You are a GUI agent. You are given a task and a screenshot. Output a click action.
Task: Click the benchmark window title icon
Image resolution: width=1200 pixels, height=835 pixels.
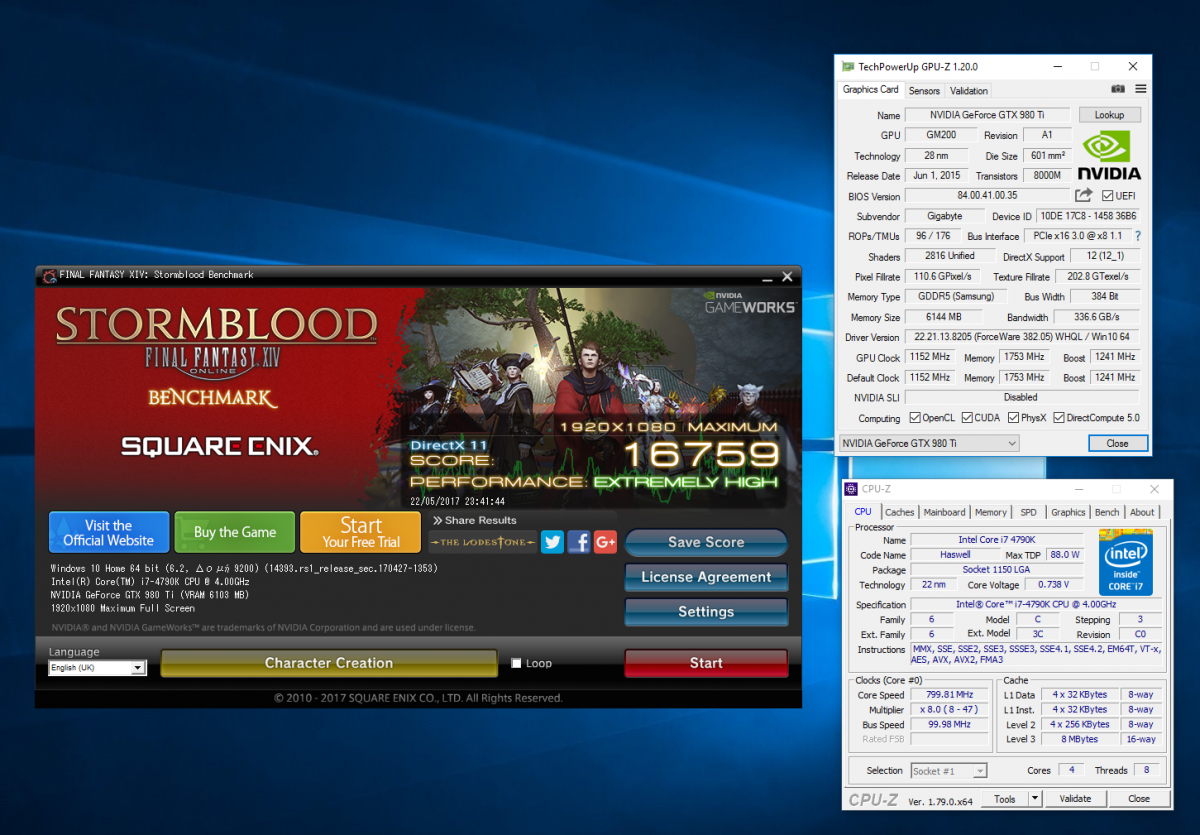point(48,275)
